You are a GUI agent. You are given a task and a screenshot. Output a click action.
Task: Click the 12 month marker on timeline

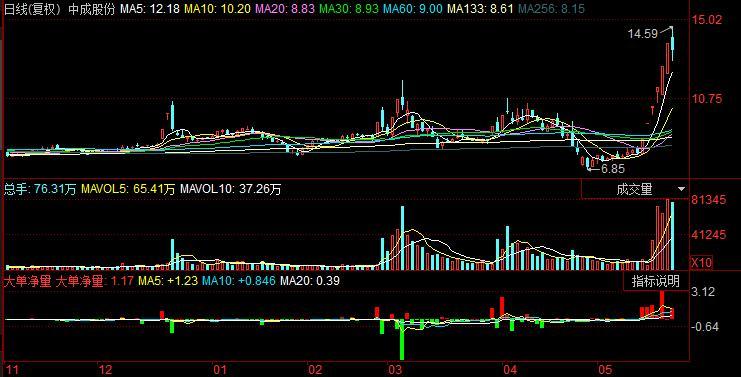click(105, 369)
